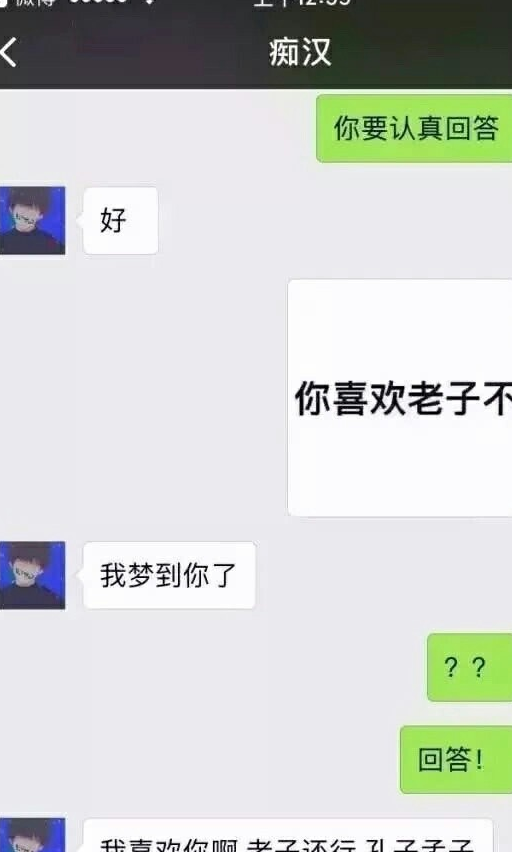Select the 你要认真回答 green message bubble

(414, 128)
